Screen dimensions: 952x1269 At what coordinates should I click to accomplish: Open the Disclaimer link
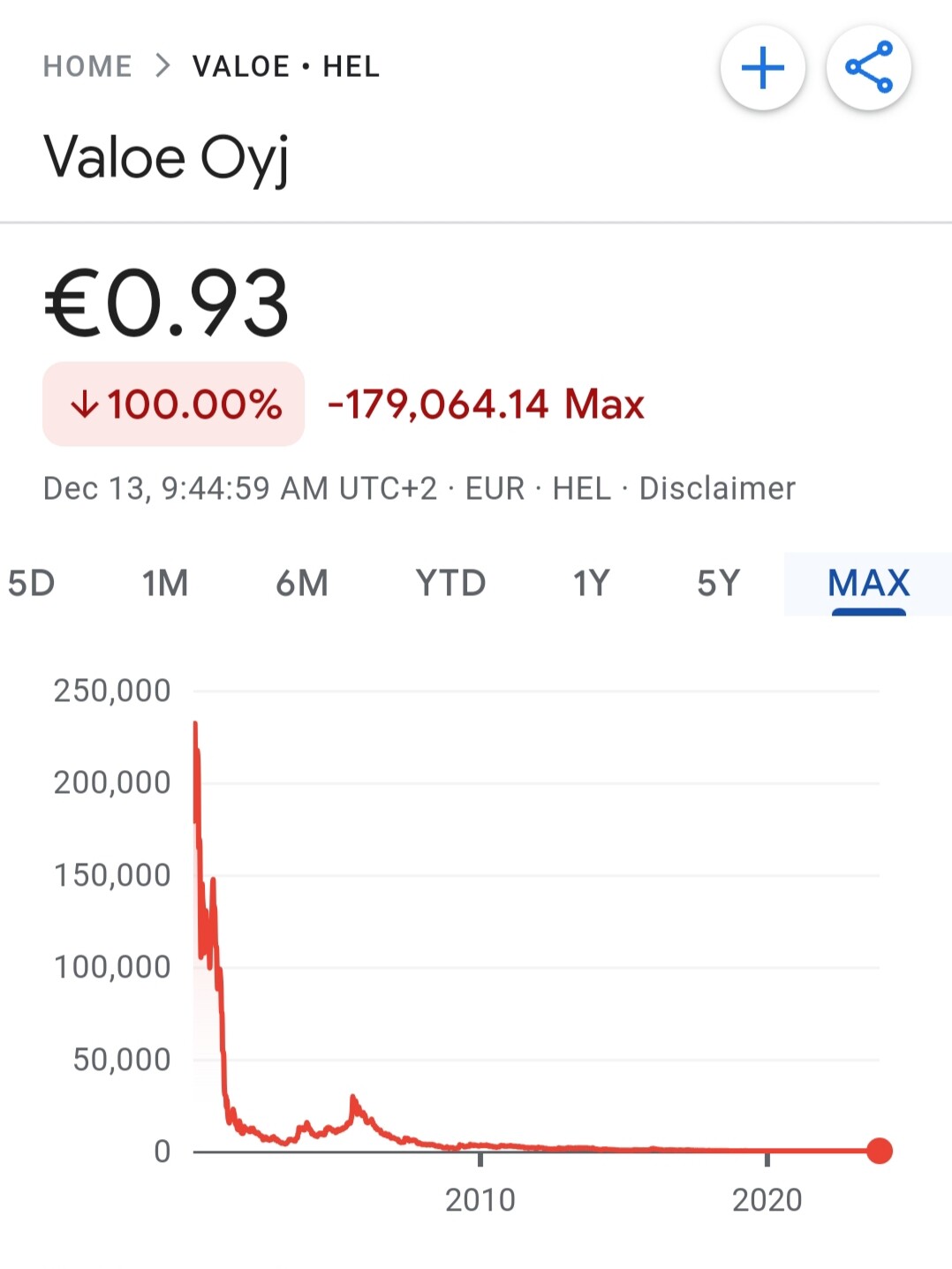pos(717,488)
